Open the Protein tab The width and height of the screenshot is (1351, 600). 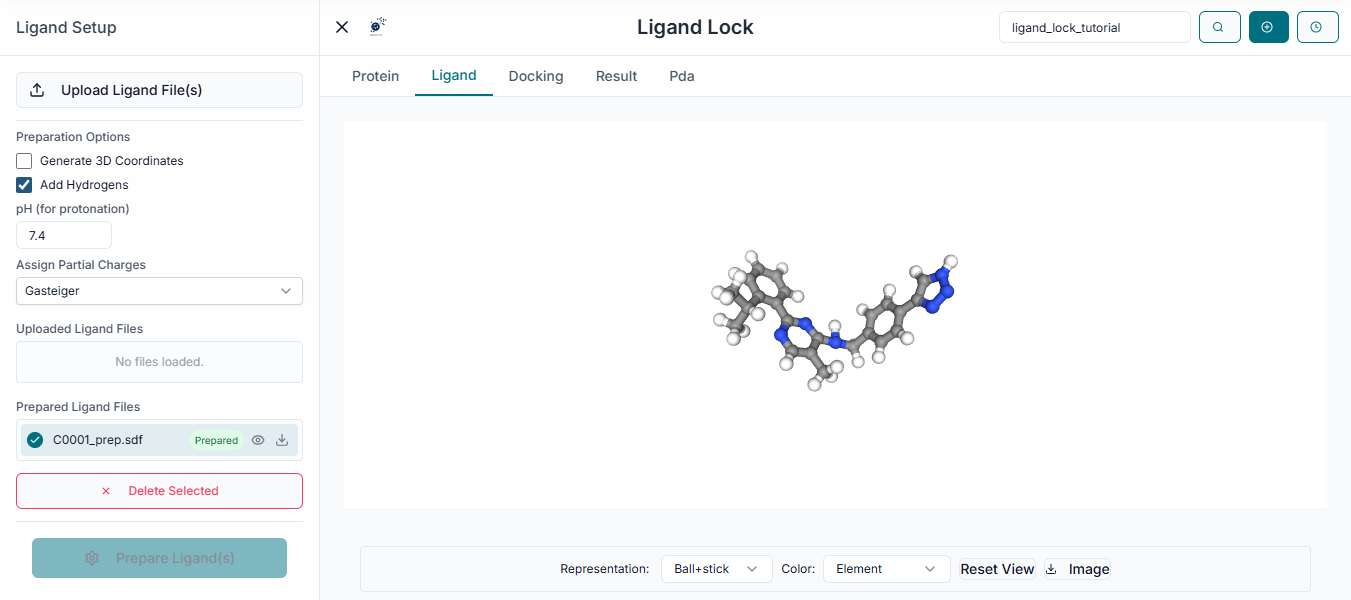(x=375, y=76)
